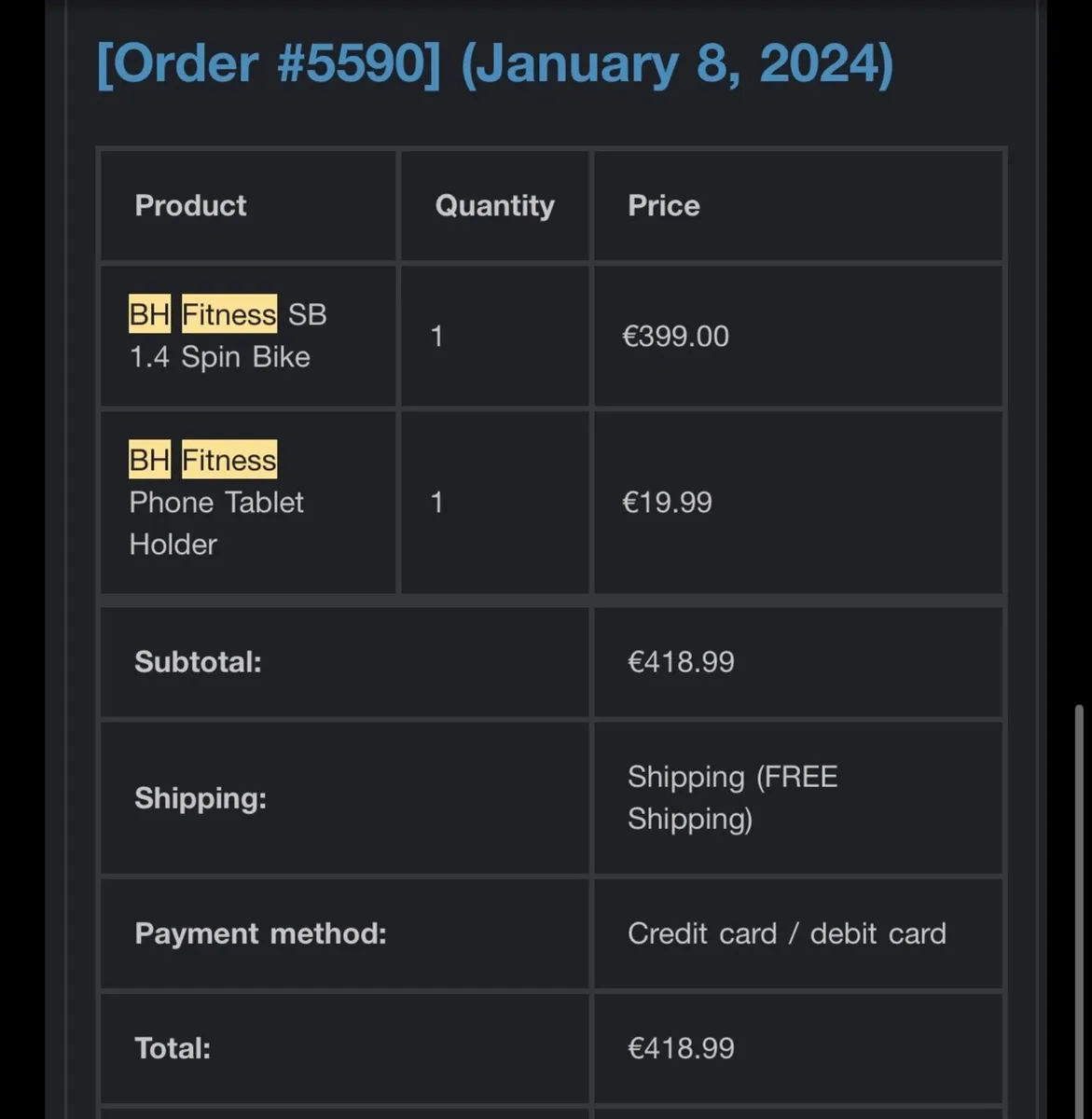Image resolution: width=1092 pixels, height=1119 pixels.
Task: Select the Subtotal amount €418.99
Action: pos(681,662)
